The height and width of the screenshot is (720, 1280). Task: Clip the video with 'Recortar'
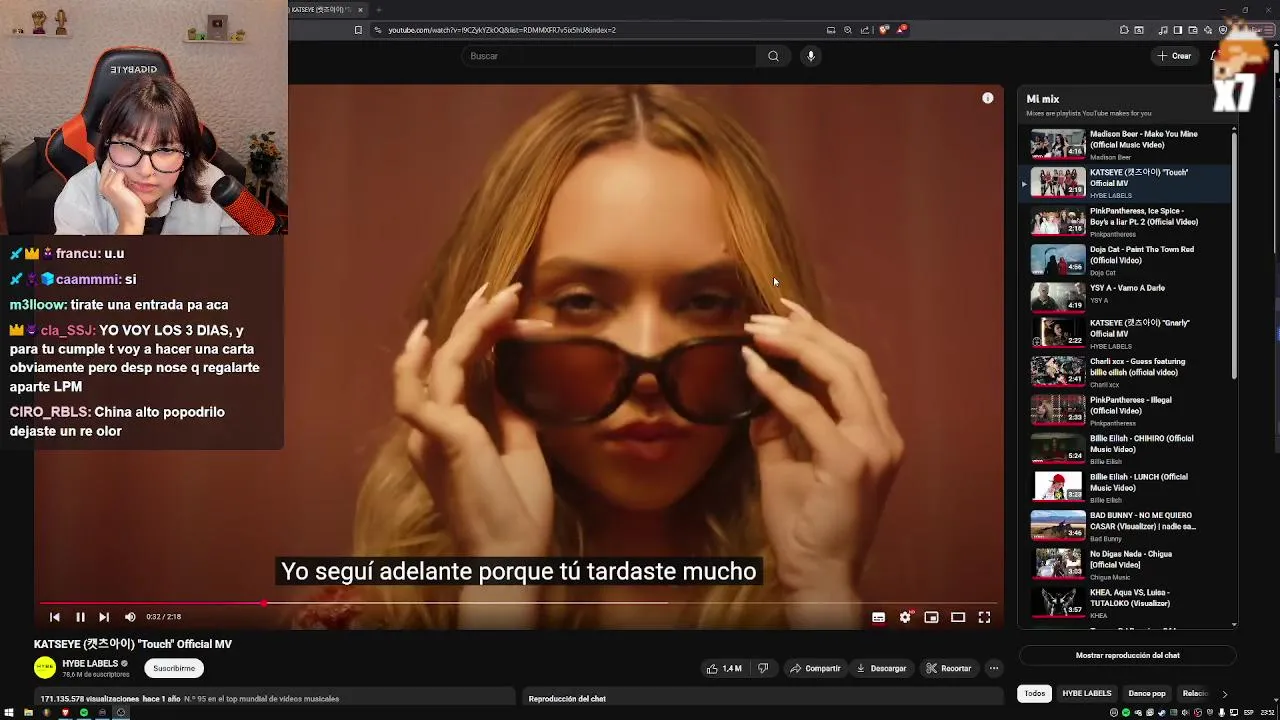coord(948,668)
